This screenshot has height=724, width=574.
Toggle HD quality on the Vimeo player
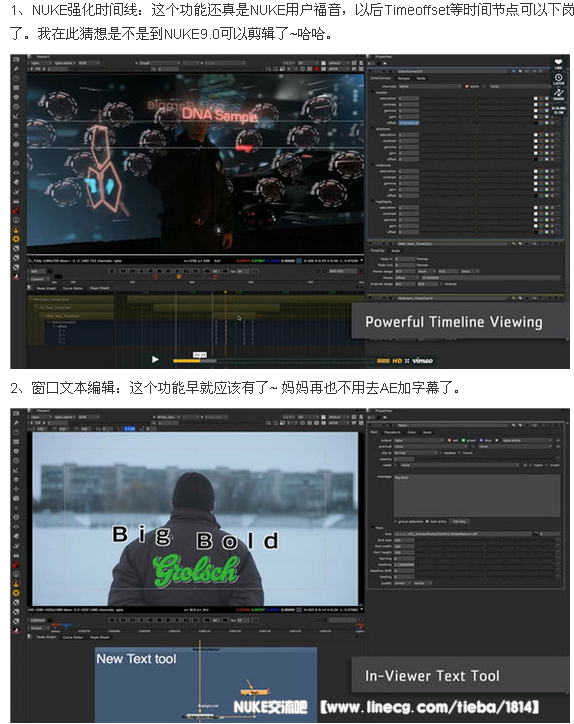point(397,361)
